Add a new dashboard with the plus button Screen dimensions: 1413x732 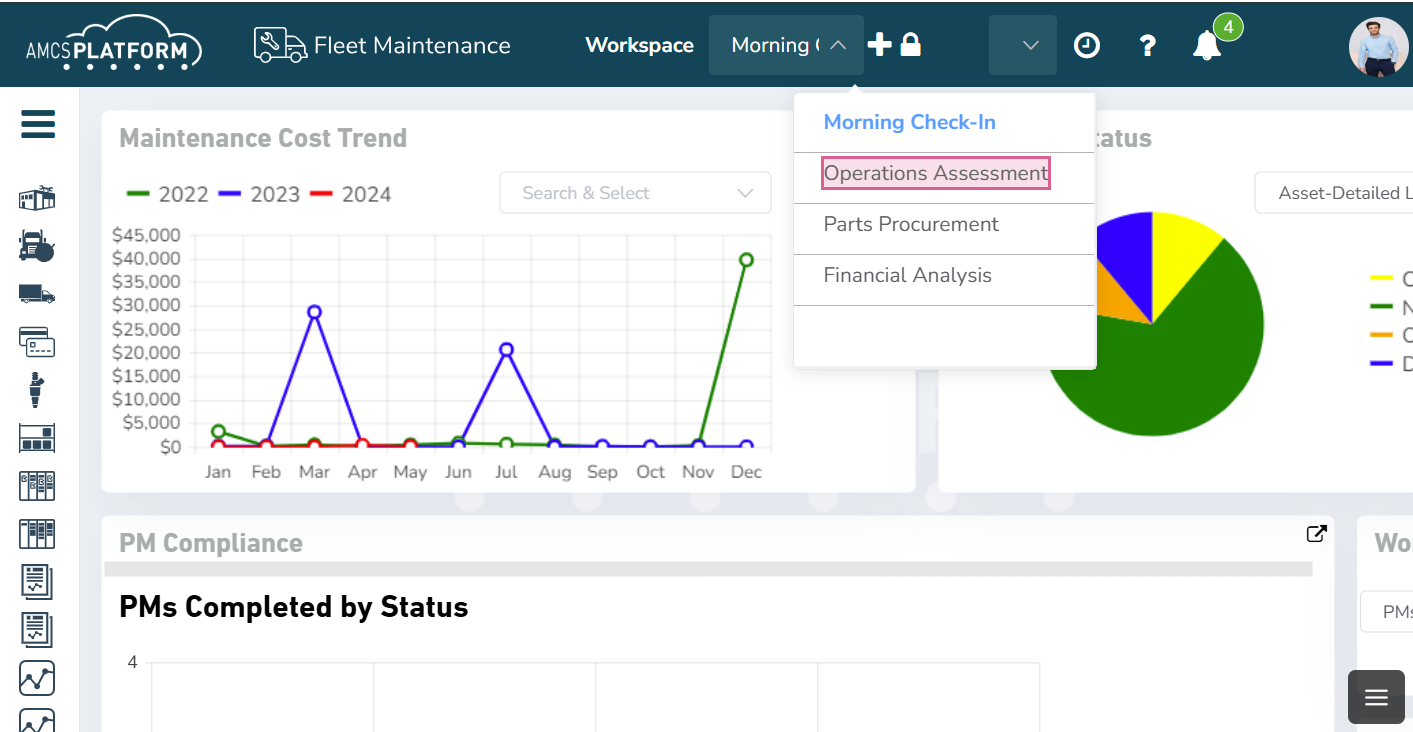point(878,44)
